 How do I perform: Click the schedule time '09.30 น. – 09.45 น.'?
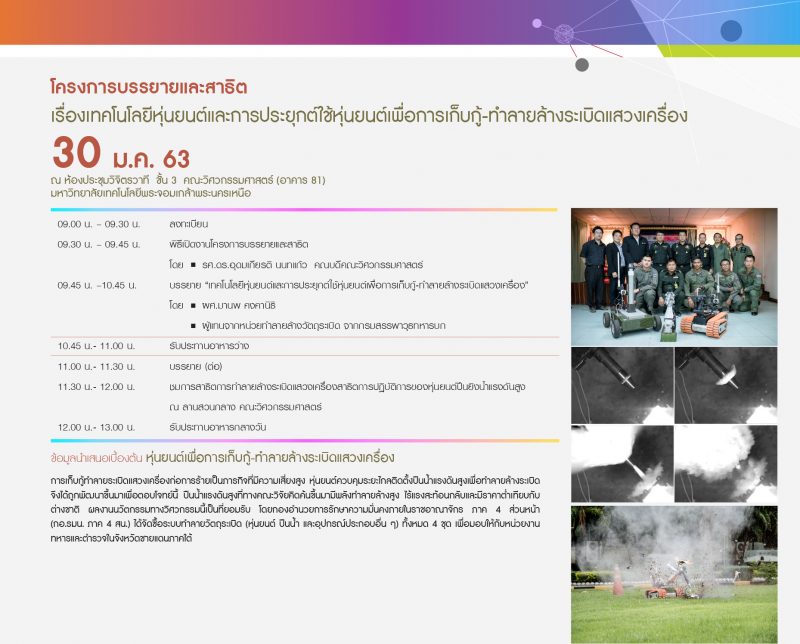[98, 244]
